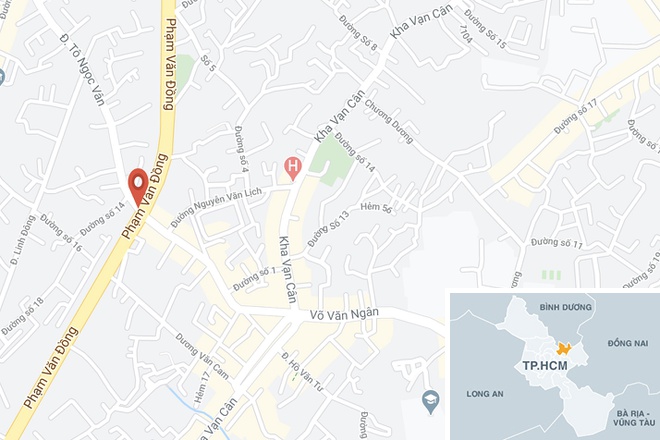Click the school graduation cap marker
660x440 pixels.
(430, 402)
